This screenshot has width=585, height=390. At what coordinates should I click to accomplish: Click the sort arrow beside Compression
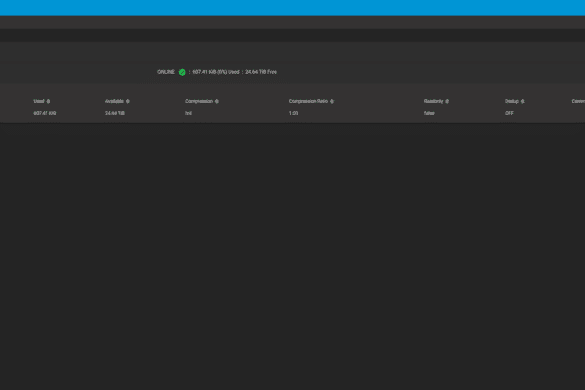217,101
